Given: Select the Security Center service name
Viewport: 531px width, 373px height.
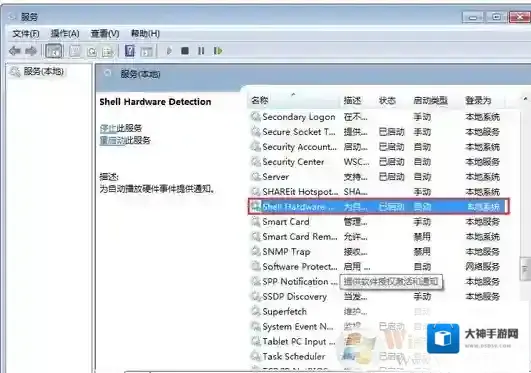Looking at the screenshot, I should 293,162.
